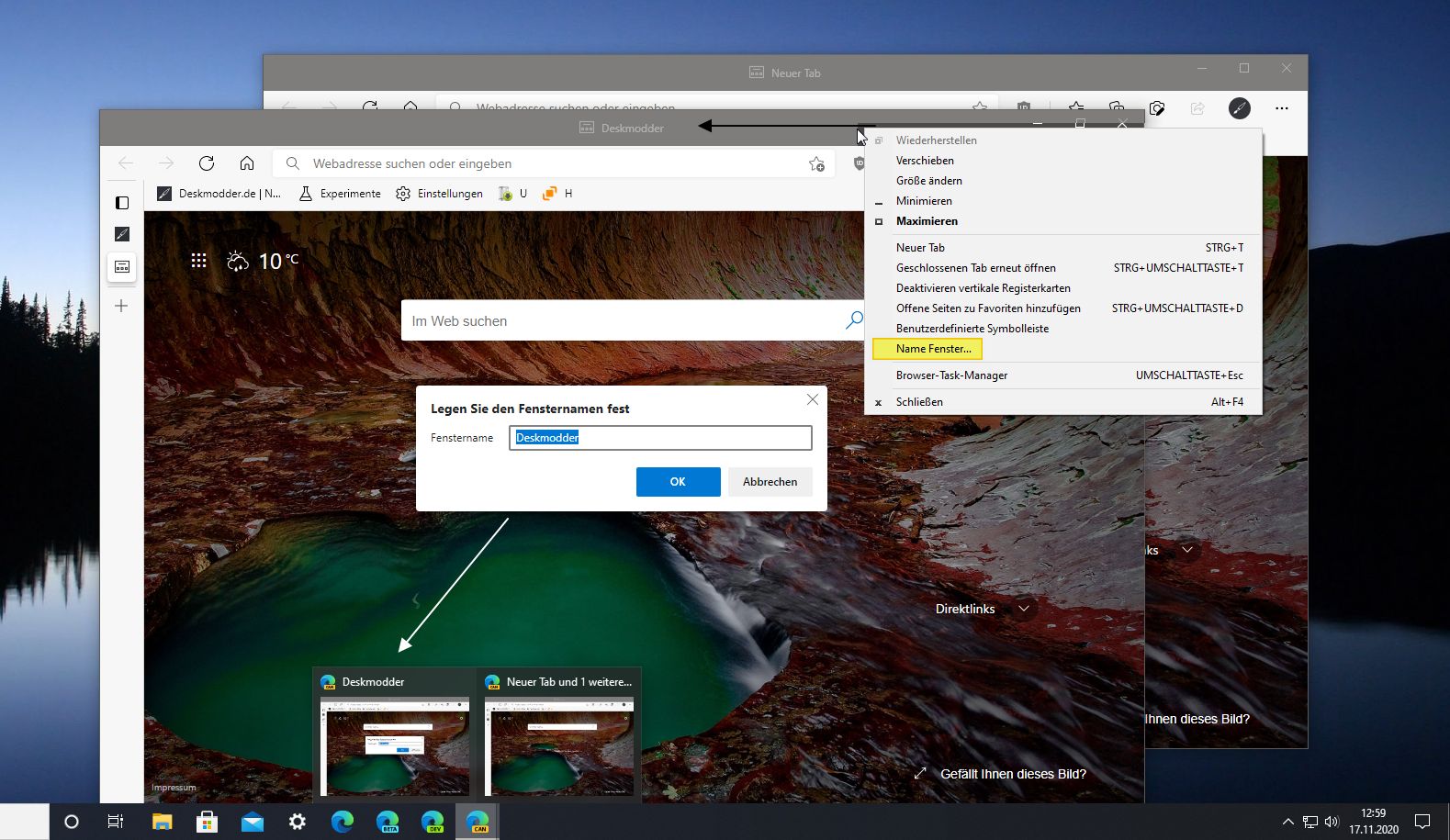Viewport: 1450px width, 840px height.
Task: Open Mail app from the taskbar
Action: coord(252,822)
